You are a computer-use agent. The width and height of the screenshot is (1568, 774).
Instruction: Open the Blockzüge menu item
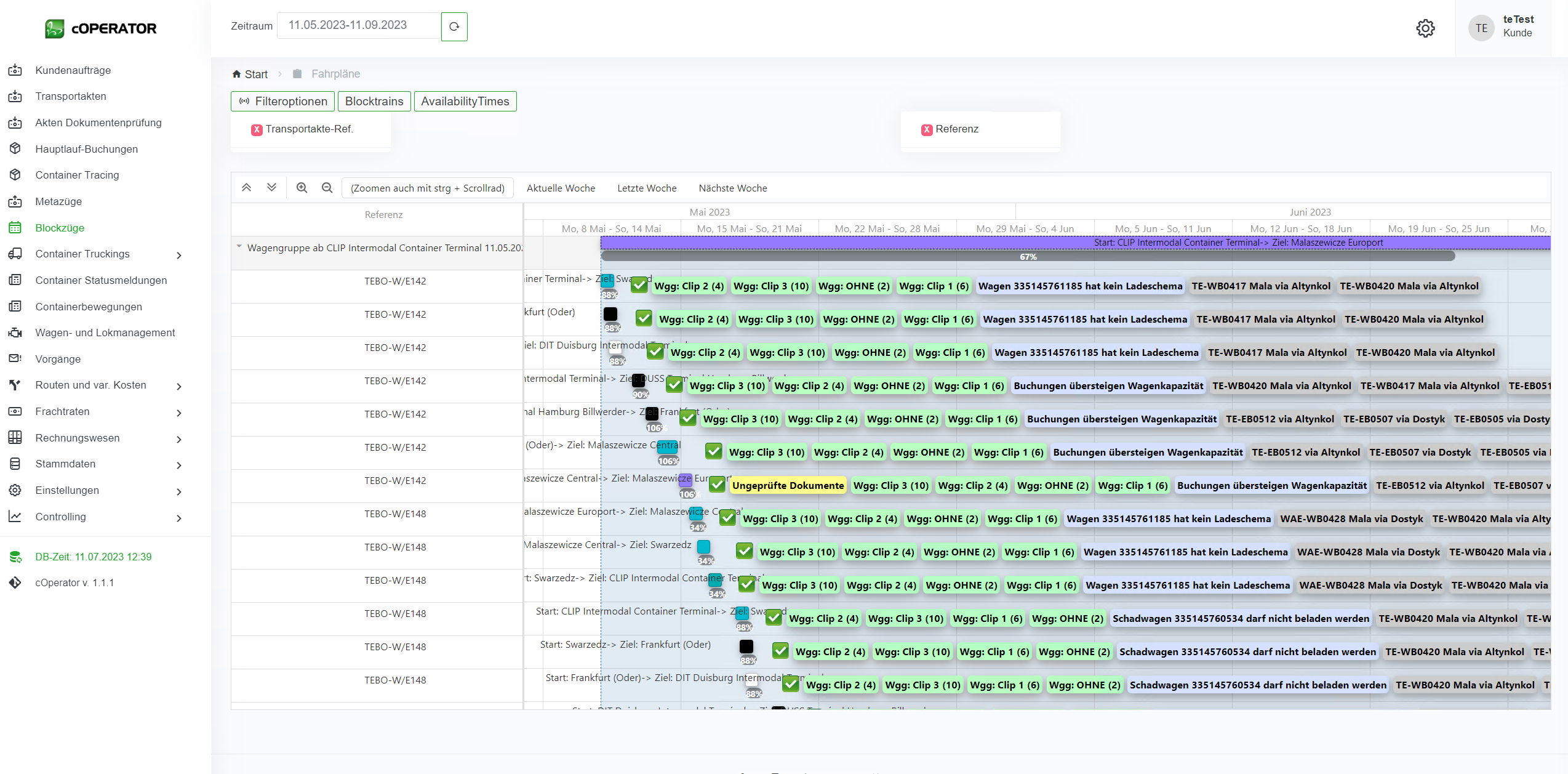pyautogui.click(x=60, y=228)
